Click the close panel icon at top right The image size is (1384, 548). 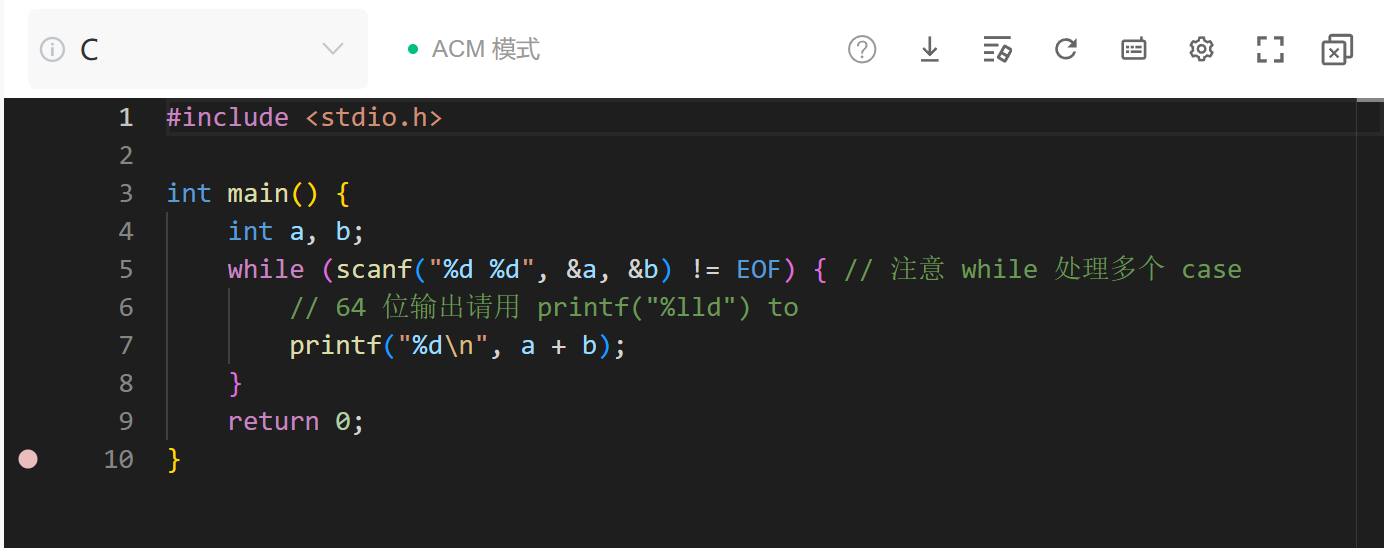1337,49
